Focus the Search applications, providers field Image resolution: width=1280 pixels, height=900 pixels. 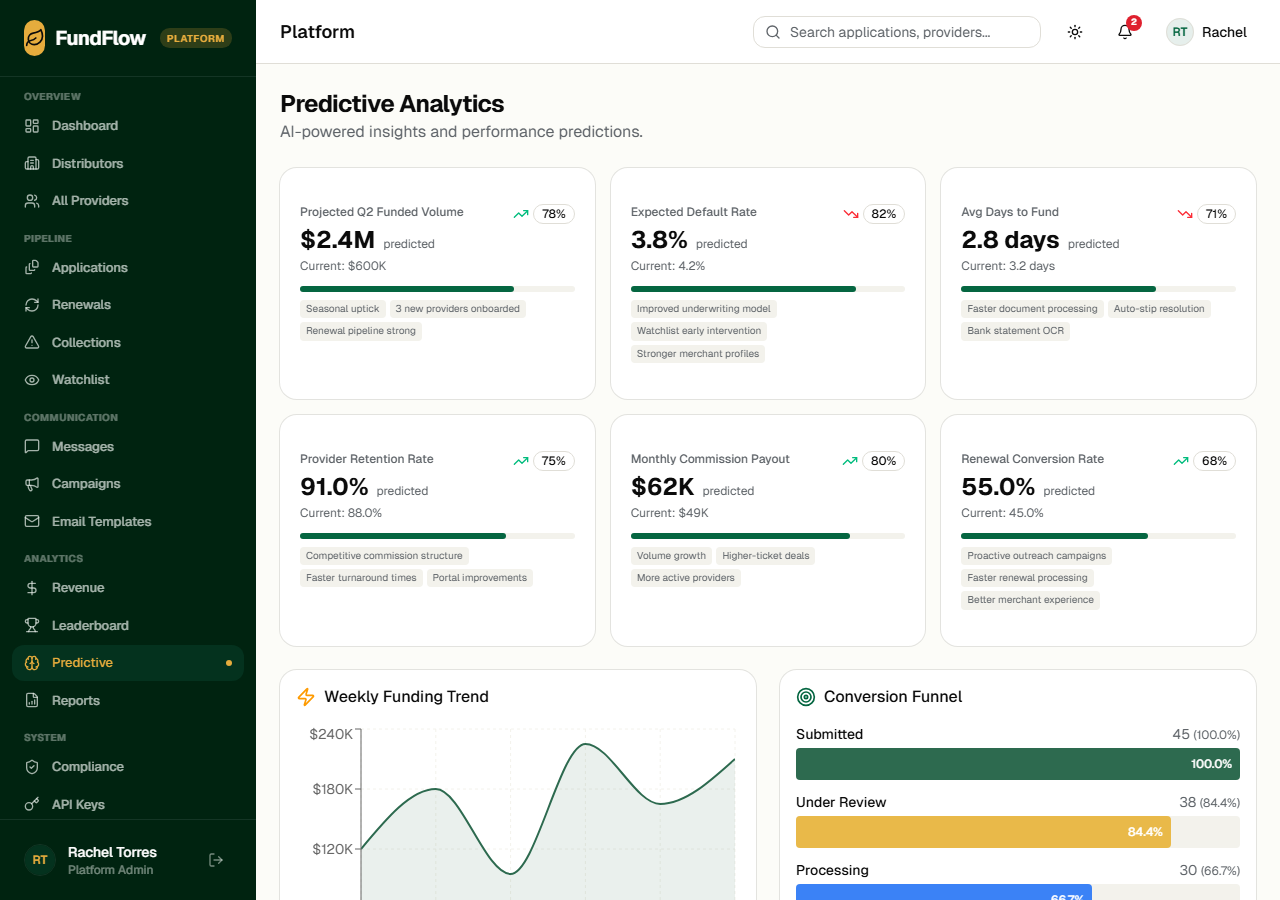click(897, 32)
